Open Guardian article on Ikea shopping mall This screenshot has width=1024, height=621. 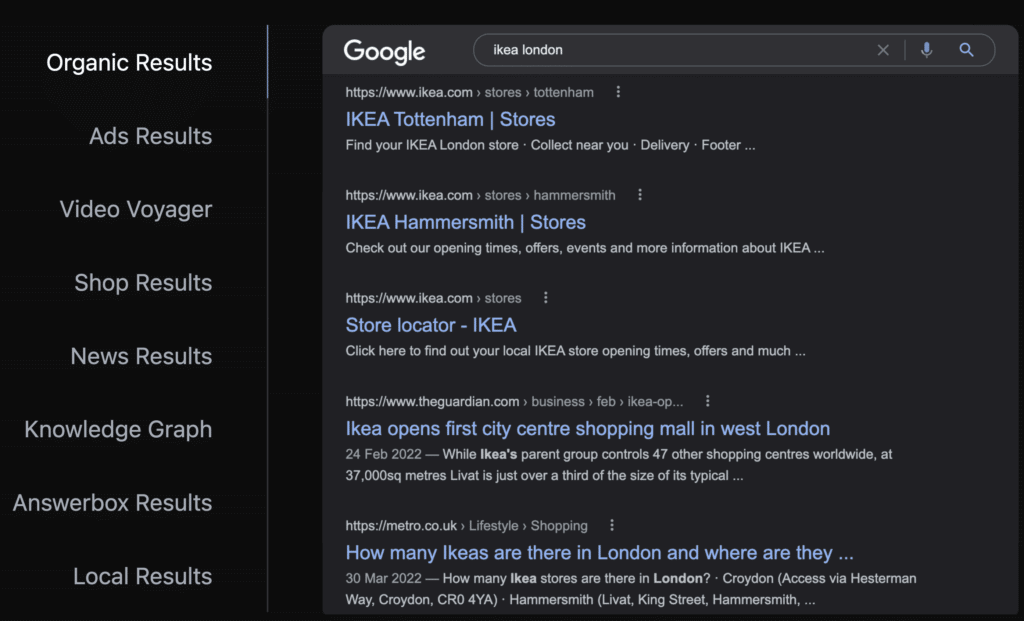tap(587, 429)
